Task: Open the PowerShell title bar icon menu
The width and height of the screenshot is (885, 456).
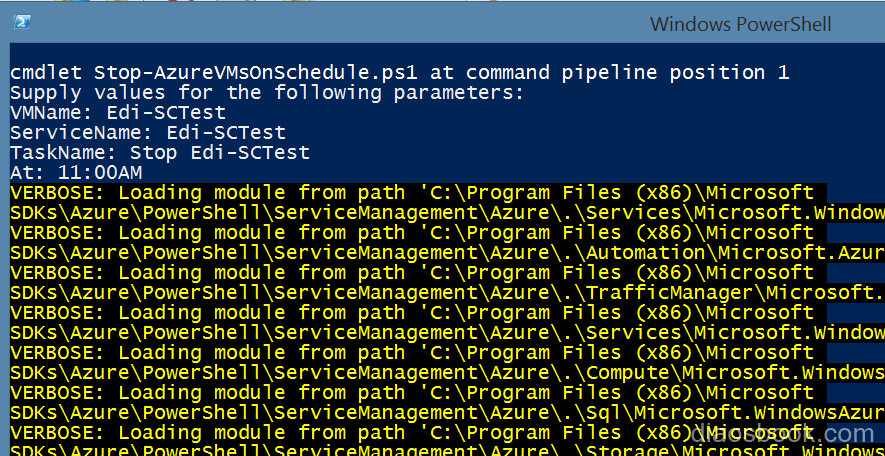Action: 22,22
